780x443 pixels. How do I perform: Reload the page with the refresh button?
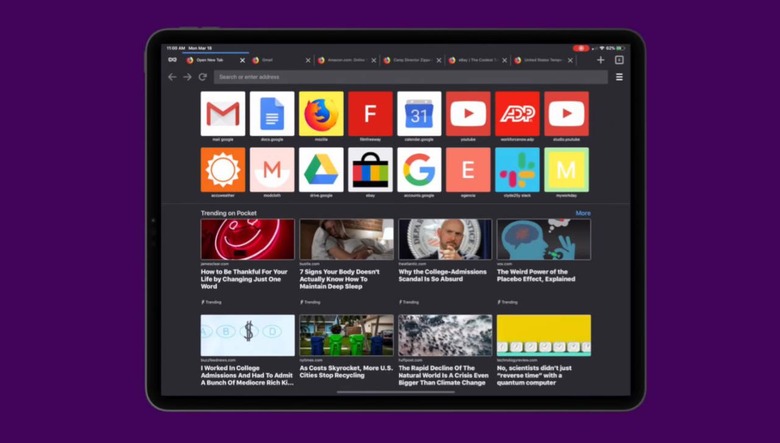click(202, 77)
